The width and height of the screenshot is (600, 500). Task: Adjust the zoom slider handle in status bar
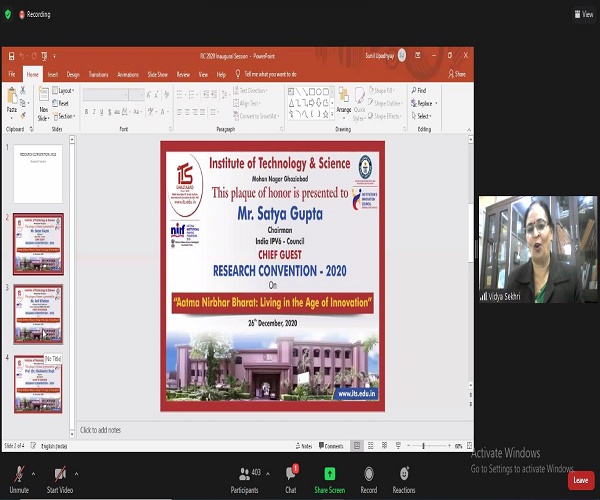423,446
